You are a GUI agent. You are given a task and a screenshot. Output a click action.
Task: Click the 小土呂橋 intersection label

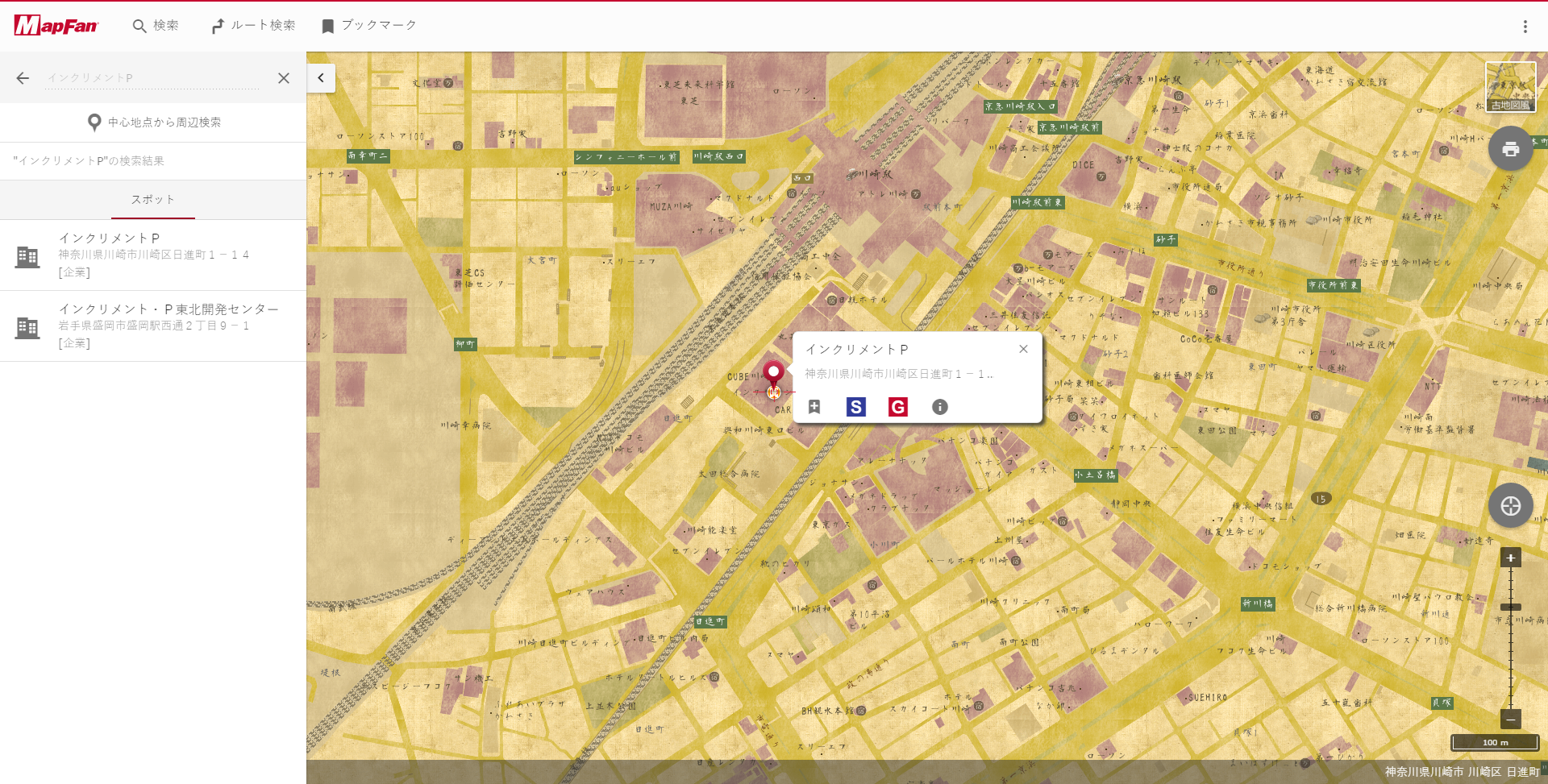1096,475
